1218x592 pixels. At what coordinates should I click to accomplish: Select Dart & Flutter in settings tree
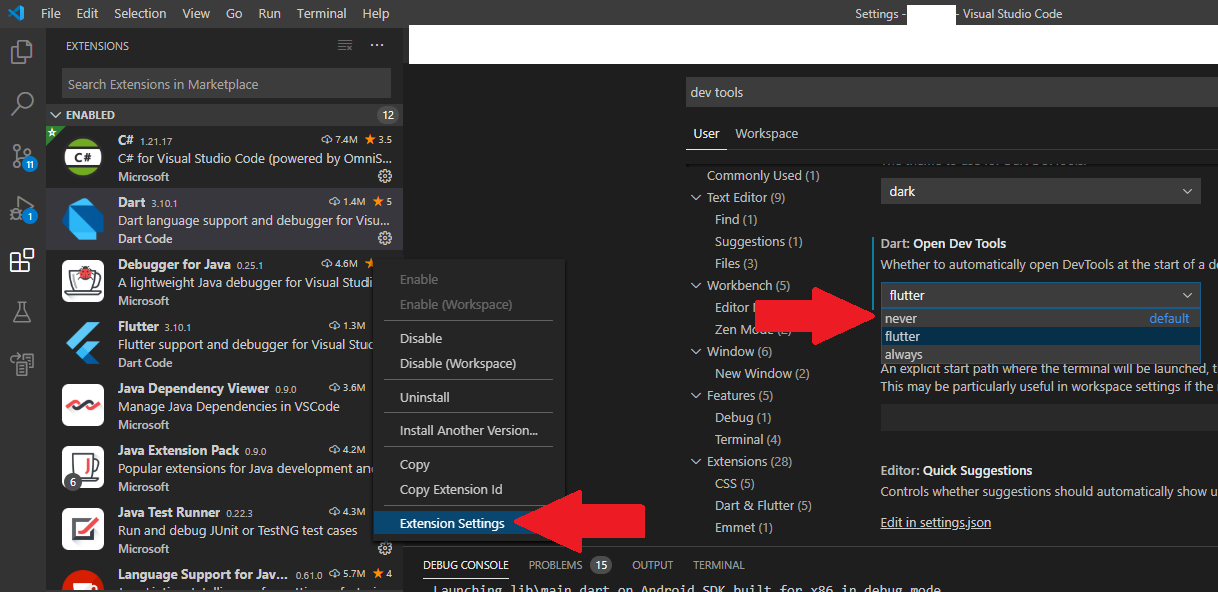763,505
